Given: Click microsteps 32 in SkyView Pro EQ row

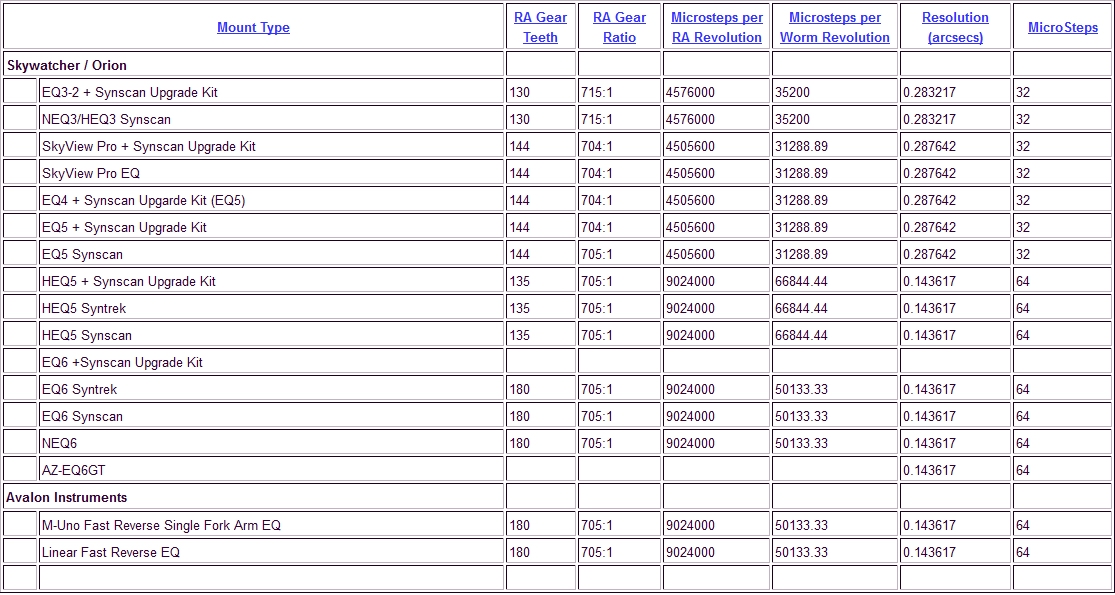Looking at the screenshot, I should coord(1023,173).
